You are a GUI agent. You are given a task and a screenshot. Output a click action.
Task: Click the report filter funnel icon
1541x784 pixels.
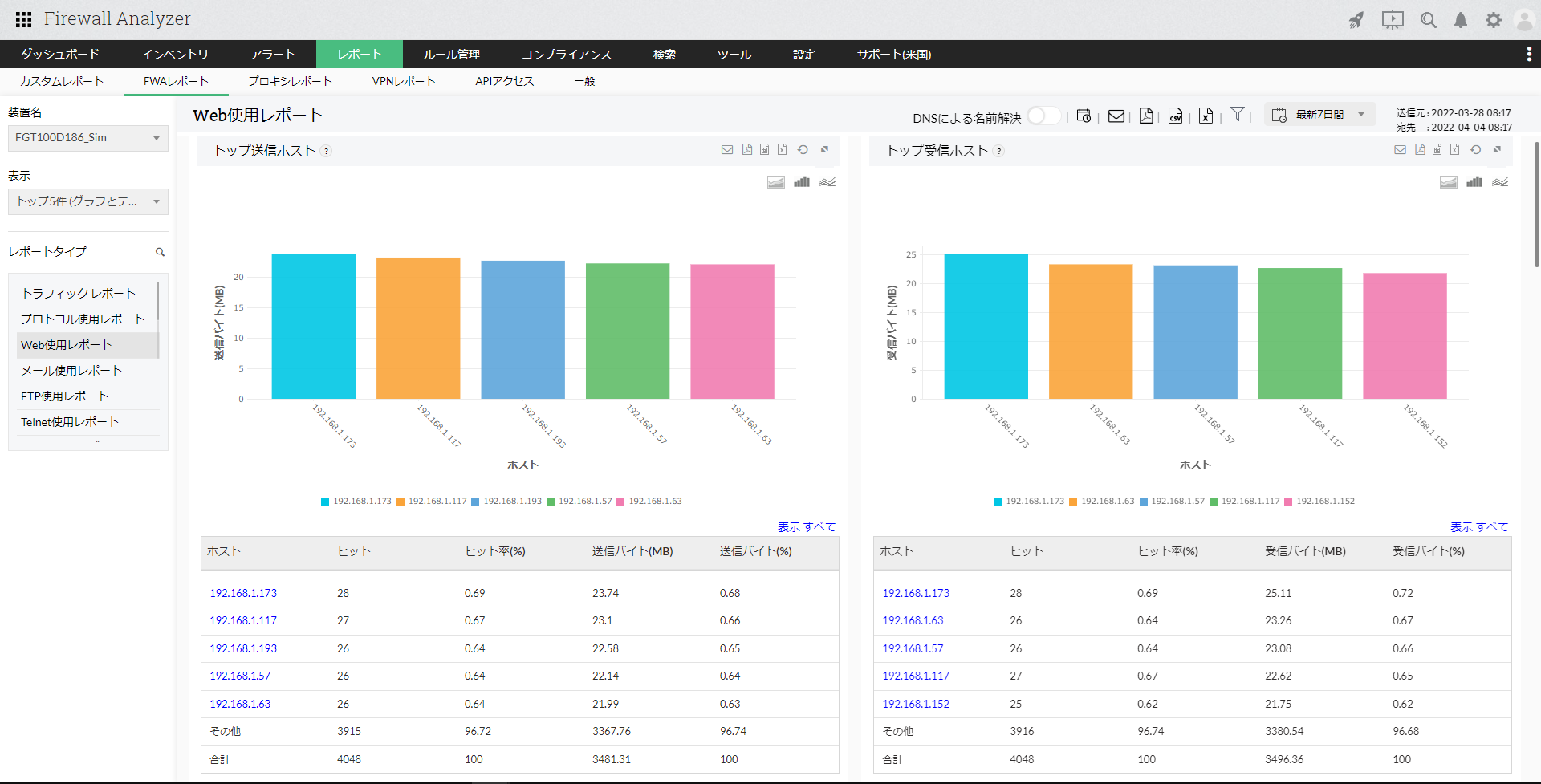(1238, 115)
